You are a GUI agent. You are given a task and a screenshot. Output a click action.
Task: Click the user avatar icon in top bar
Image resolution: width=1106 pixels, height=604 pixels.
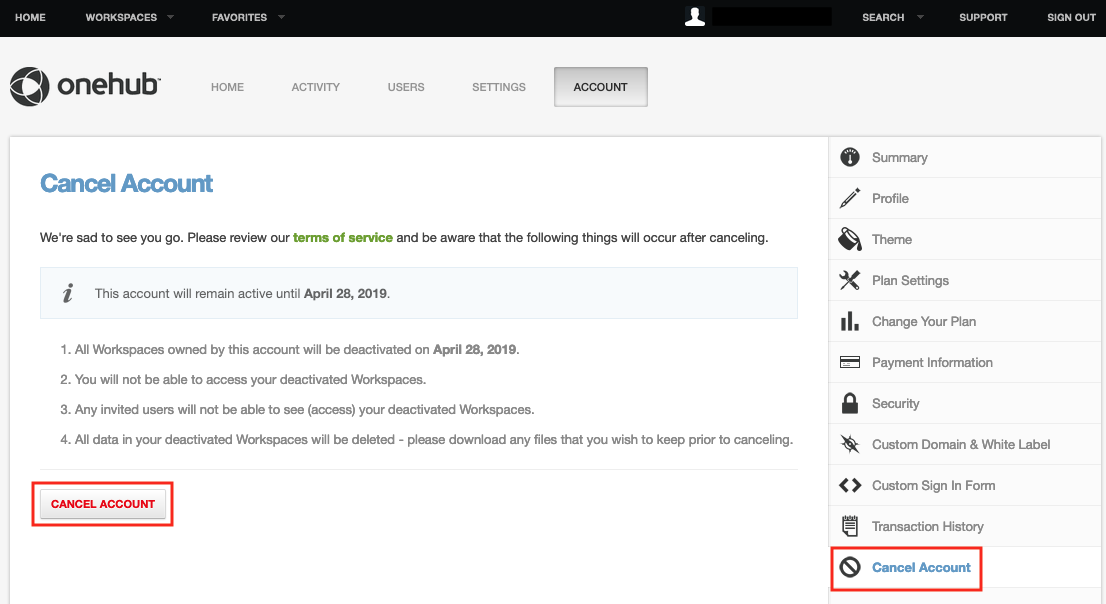pyautogui.click(x=695, y=16)
